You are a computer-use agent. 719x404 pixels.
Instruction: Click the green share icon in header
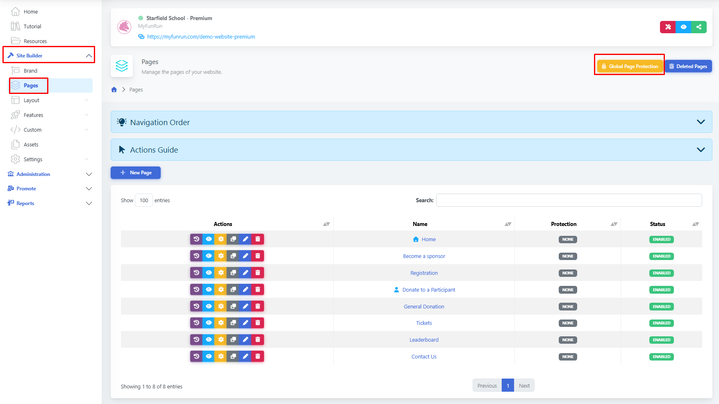click(x=699, y=27)
